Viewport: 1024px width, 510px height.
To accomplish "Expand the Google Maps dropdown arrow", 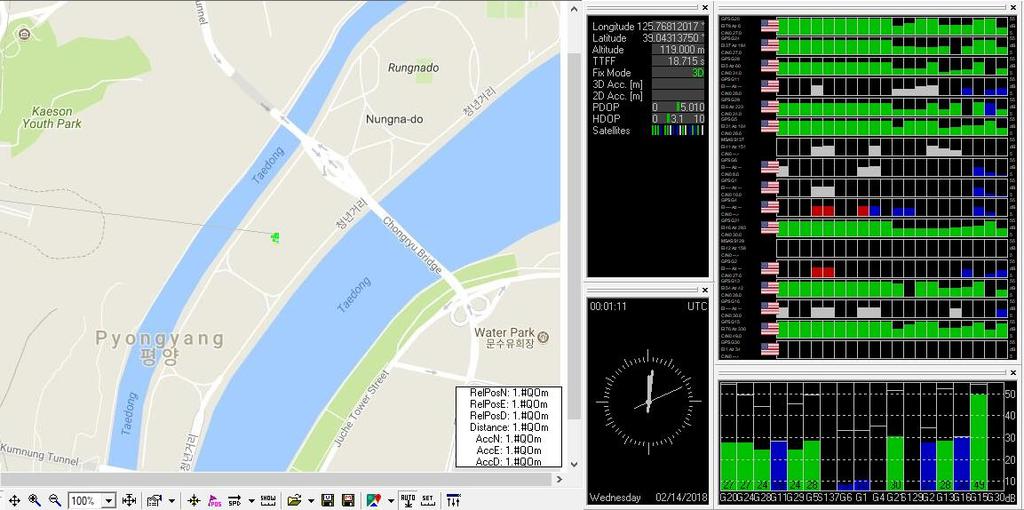I will 391,501.
